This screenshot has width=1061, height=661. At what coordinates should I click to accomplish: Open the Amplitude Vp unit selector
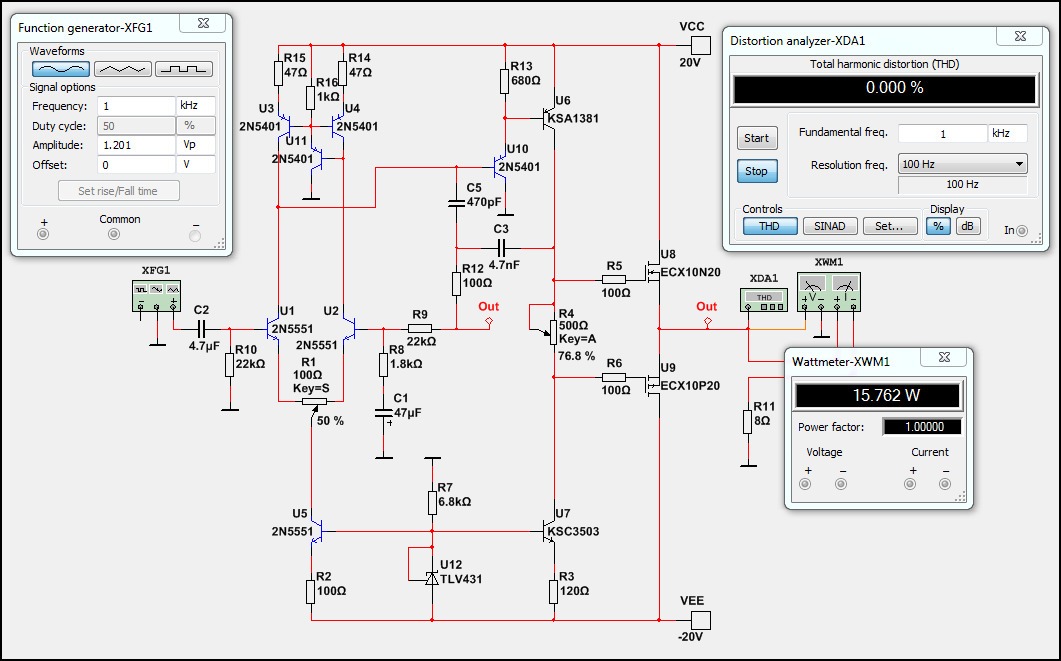[x=196, y=145]
